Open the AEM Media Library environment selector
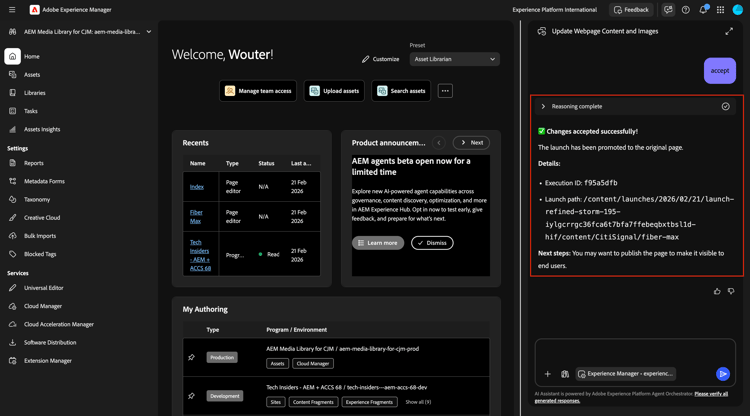The image size is (750, 416). (82, 32)
